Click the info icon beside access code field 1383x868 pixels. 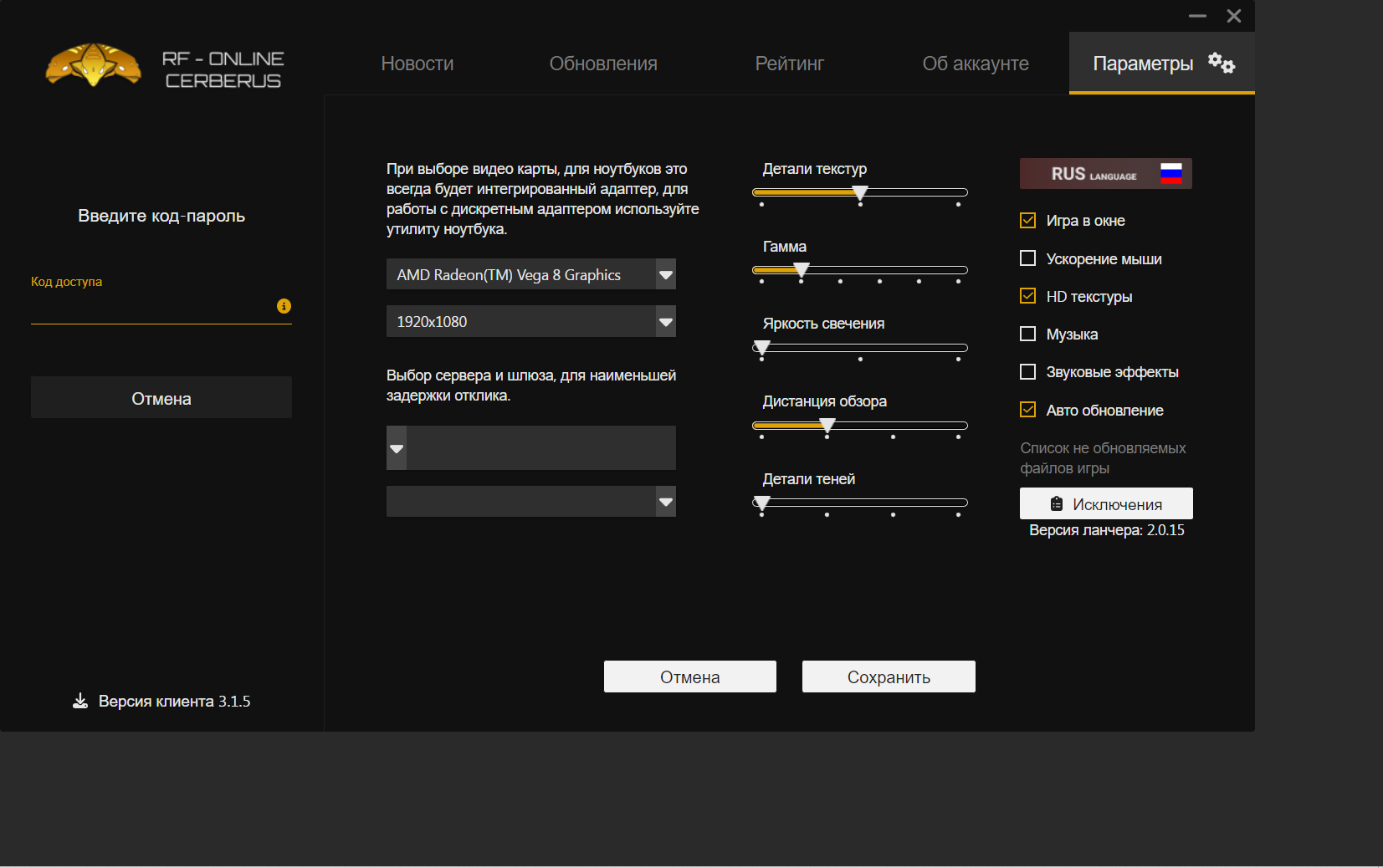coord(284,306)
